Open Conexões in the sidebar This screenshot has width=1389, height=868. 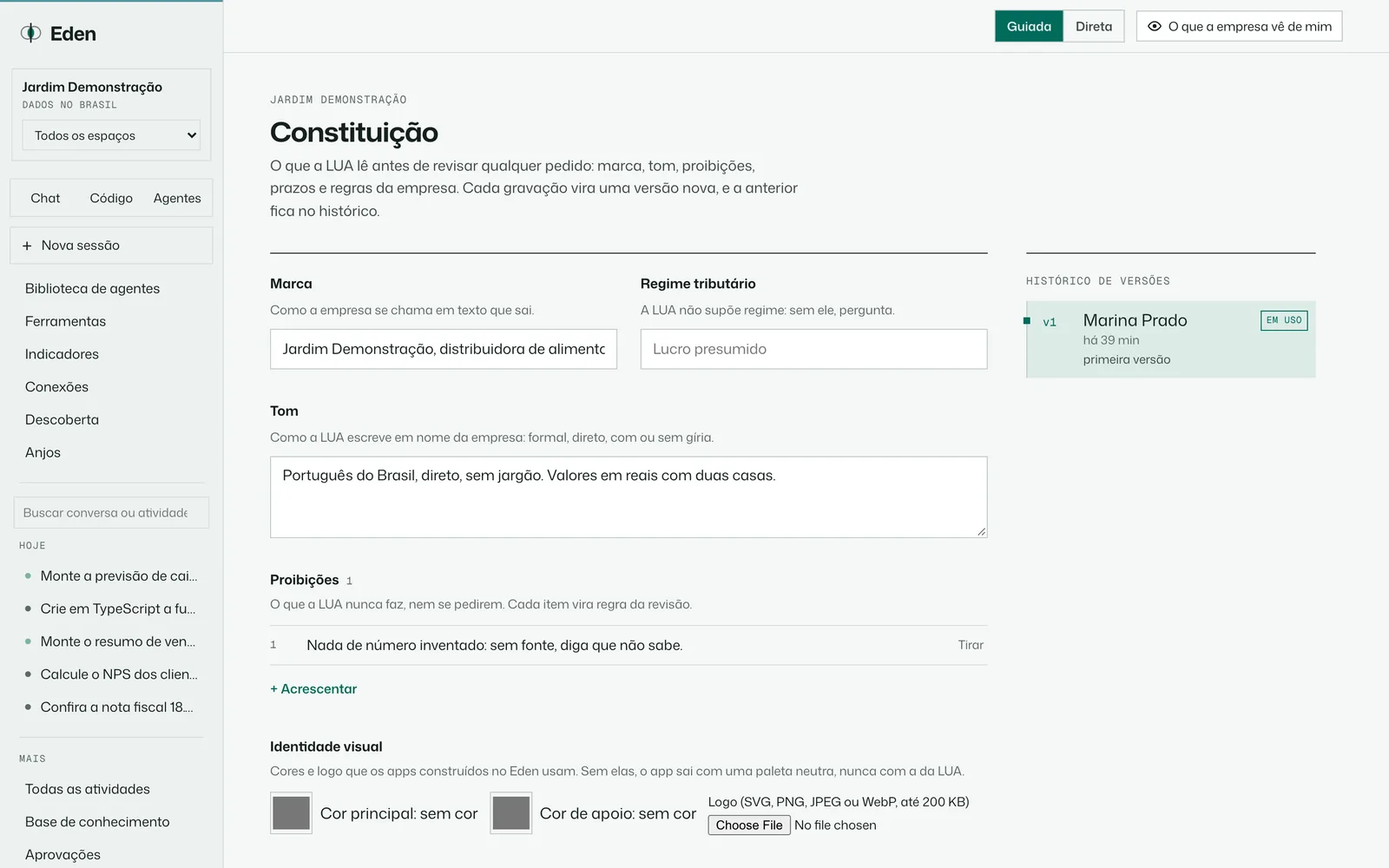pos(57,387)
